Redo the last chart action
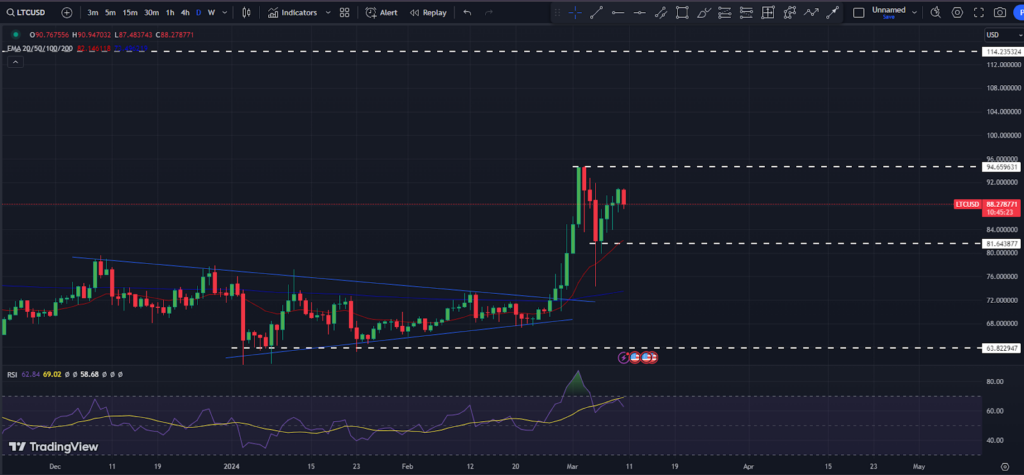The width and height of the screenshot is (1024, 475). pos(488,12)
